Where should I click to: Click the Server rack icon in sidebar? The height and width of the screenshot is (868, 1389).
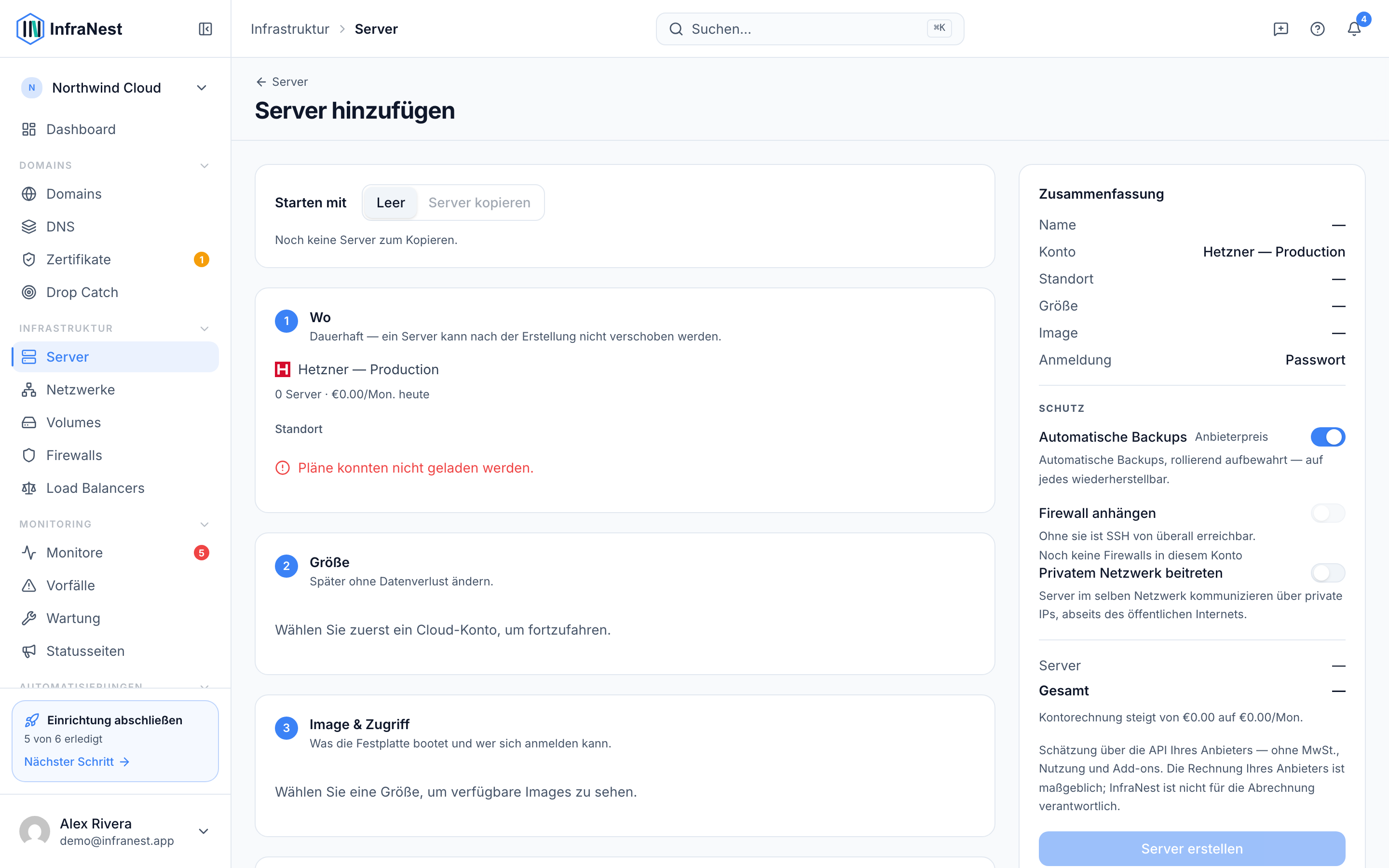(29, 357)
